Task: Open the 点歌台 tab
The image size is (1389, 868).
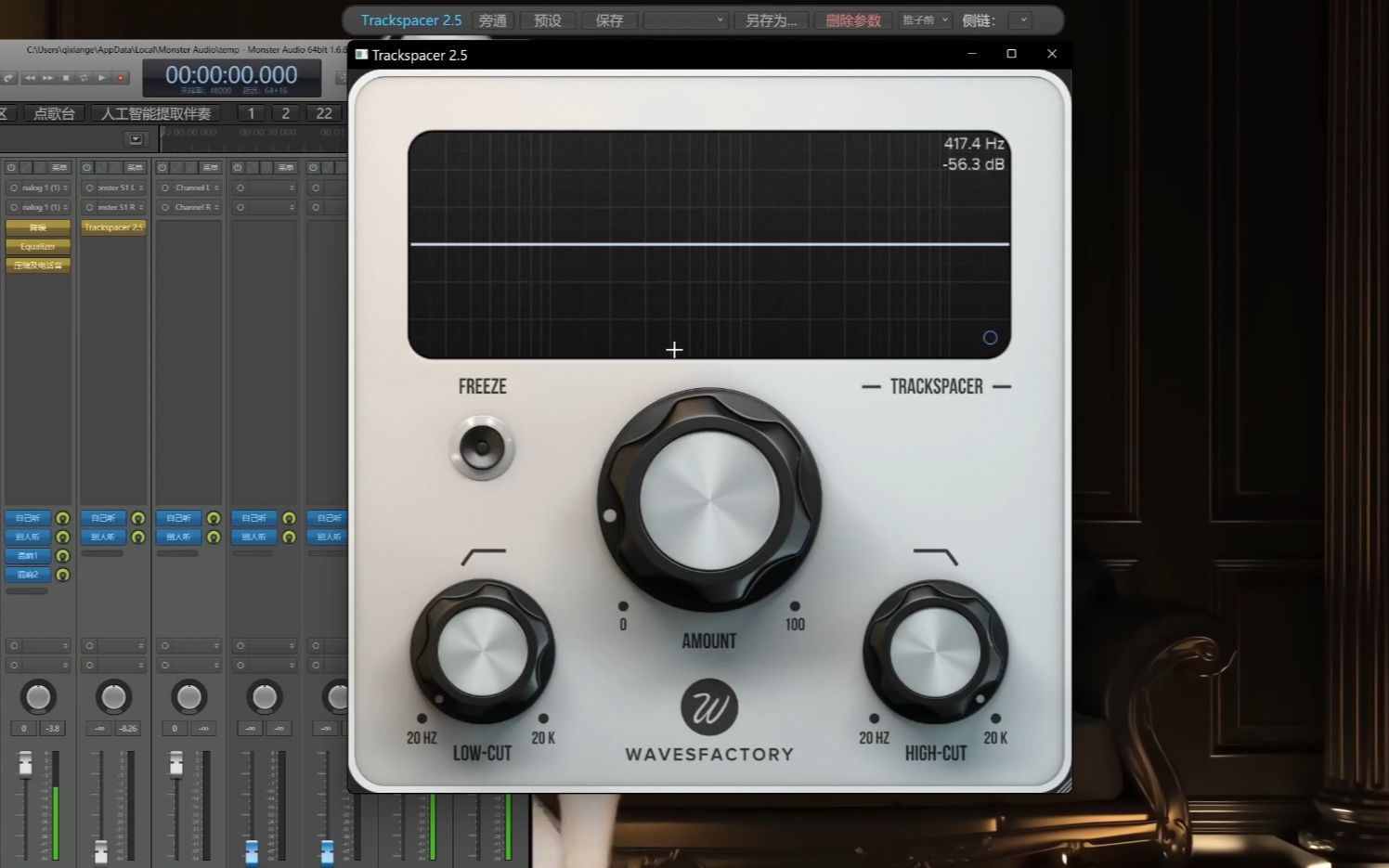Action: (54, 113)
